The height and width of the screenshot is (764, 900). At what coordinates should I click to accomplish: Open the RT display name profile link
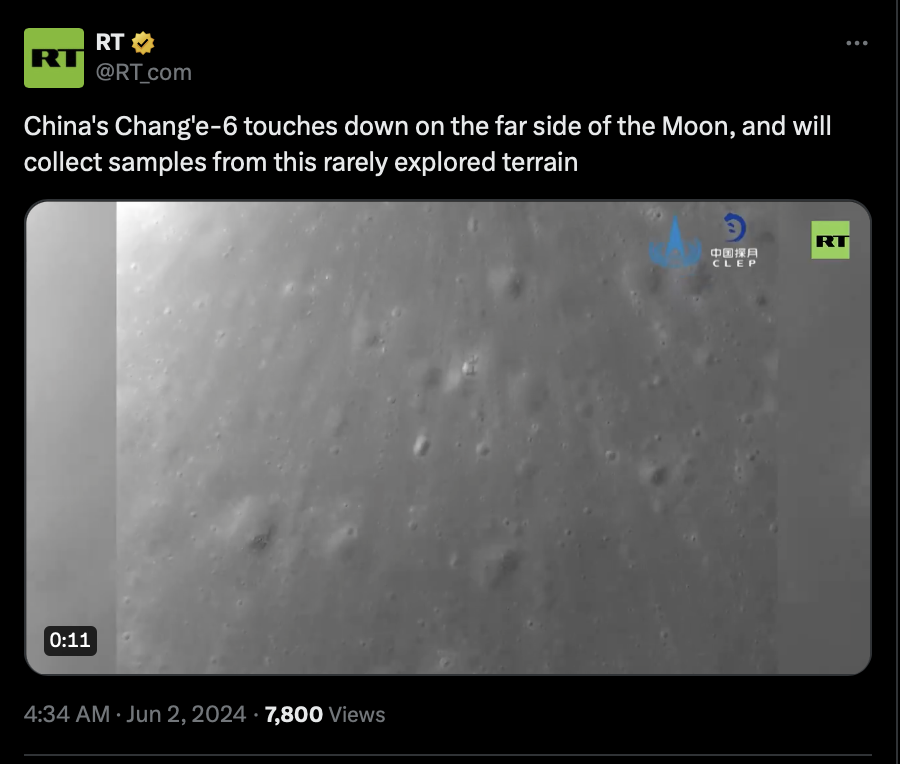[109, 43]
